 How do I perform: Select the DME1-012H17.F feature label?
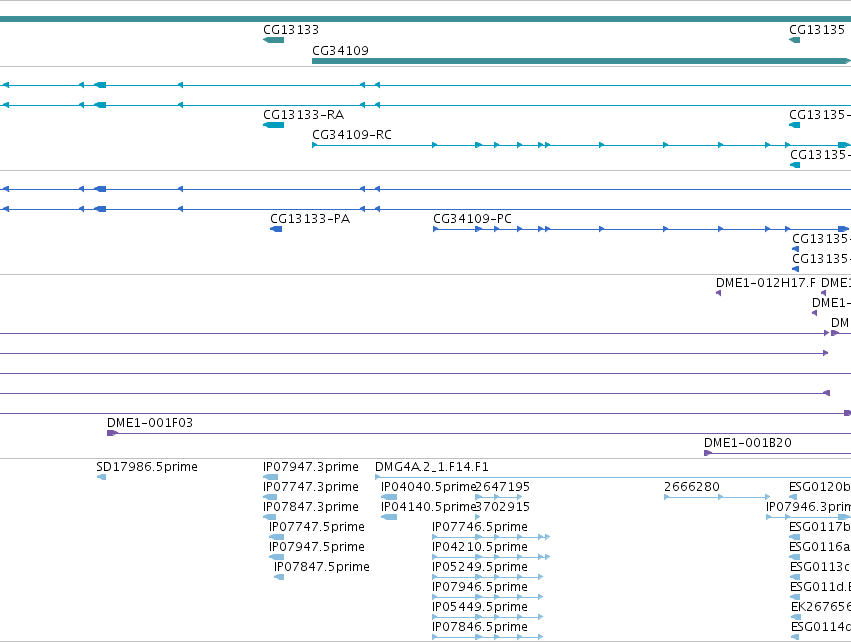tap(766, 283)
